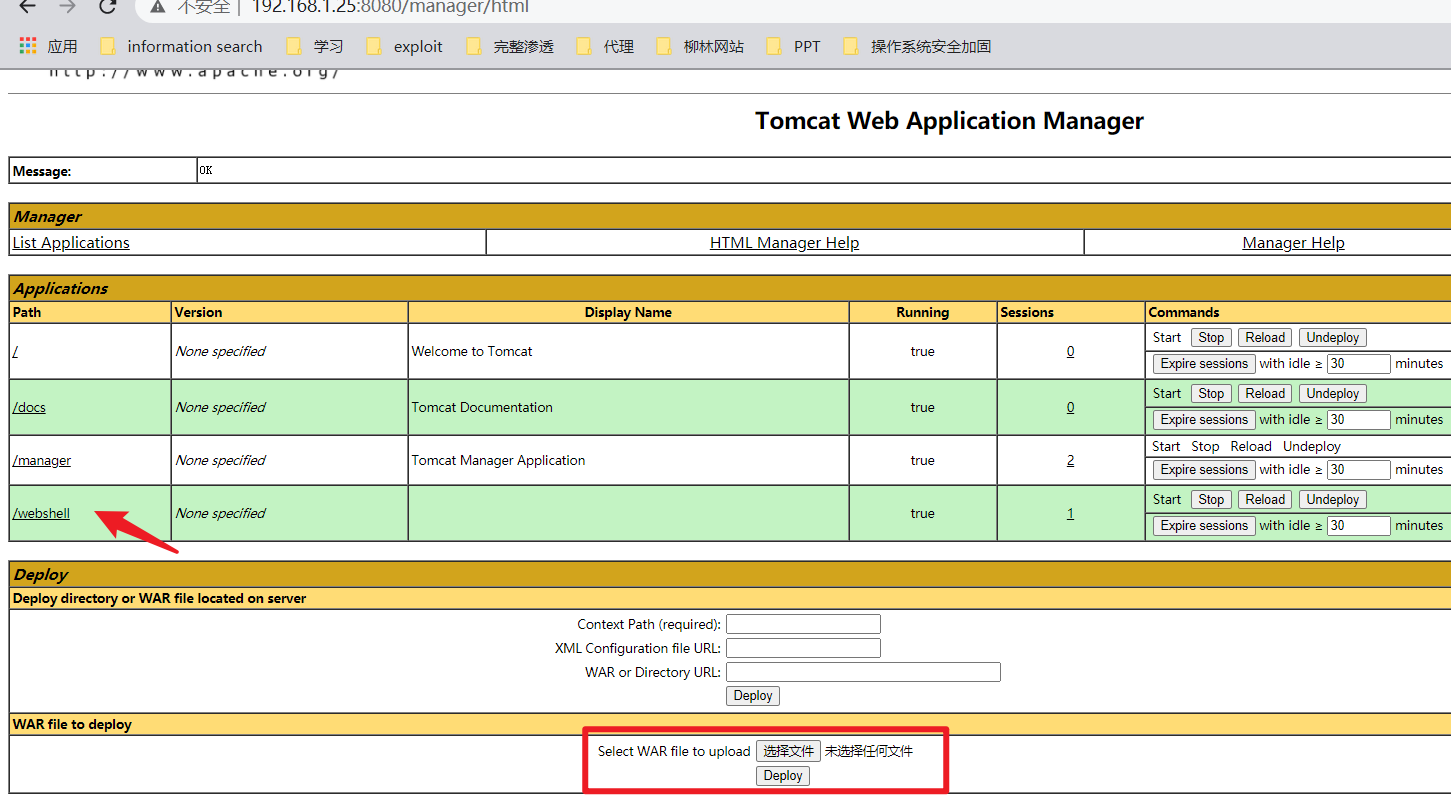Open the /webshell application link

[x=41, y=513]
